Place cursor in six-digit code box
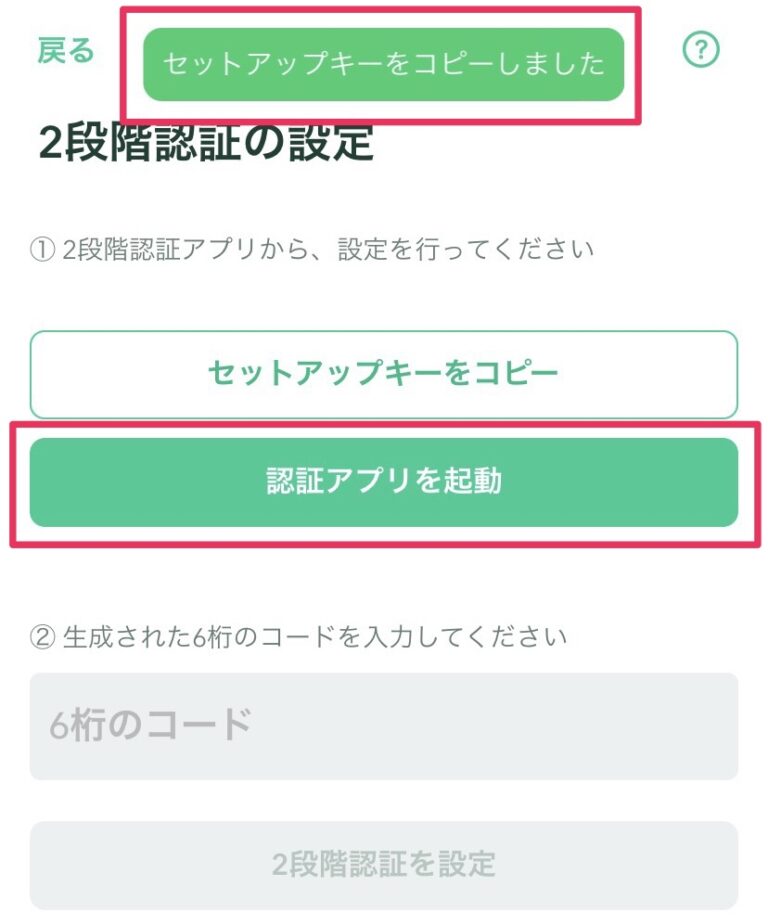768x924 pixels. click(x=384, y=726)
